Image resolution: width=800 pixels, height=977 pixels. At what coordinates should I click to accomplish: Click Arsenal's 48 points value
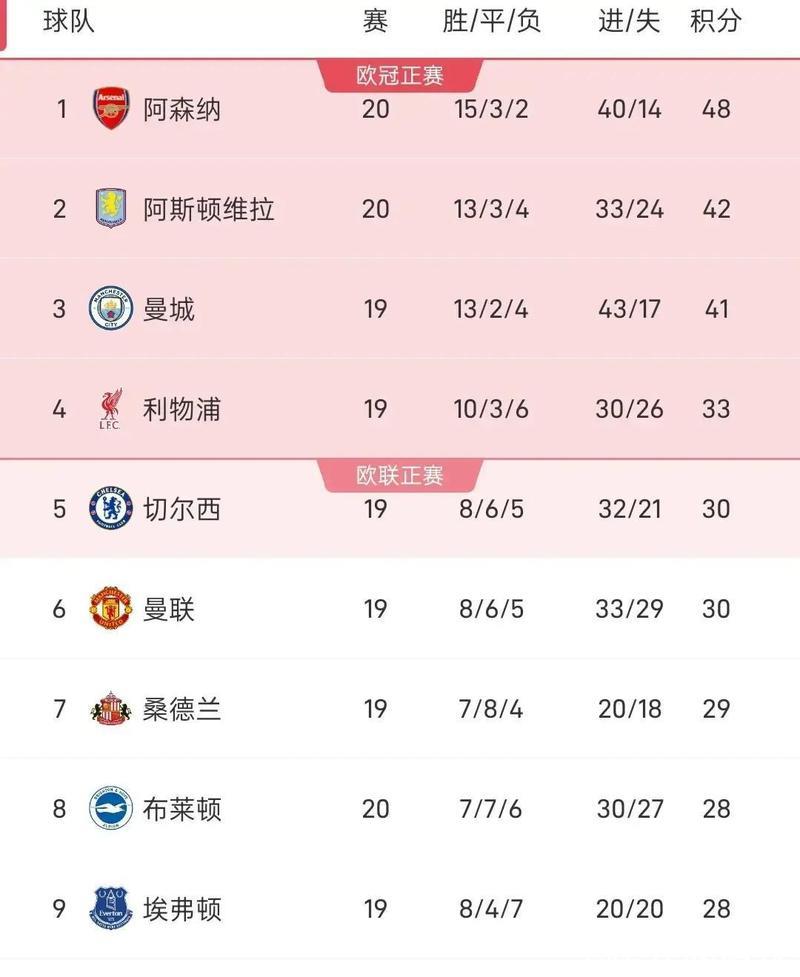716,108
